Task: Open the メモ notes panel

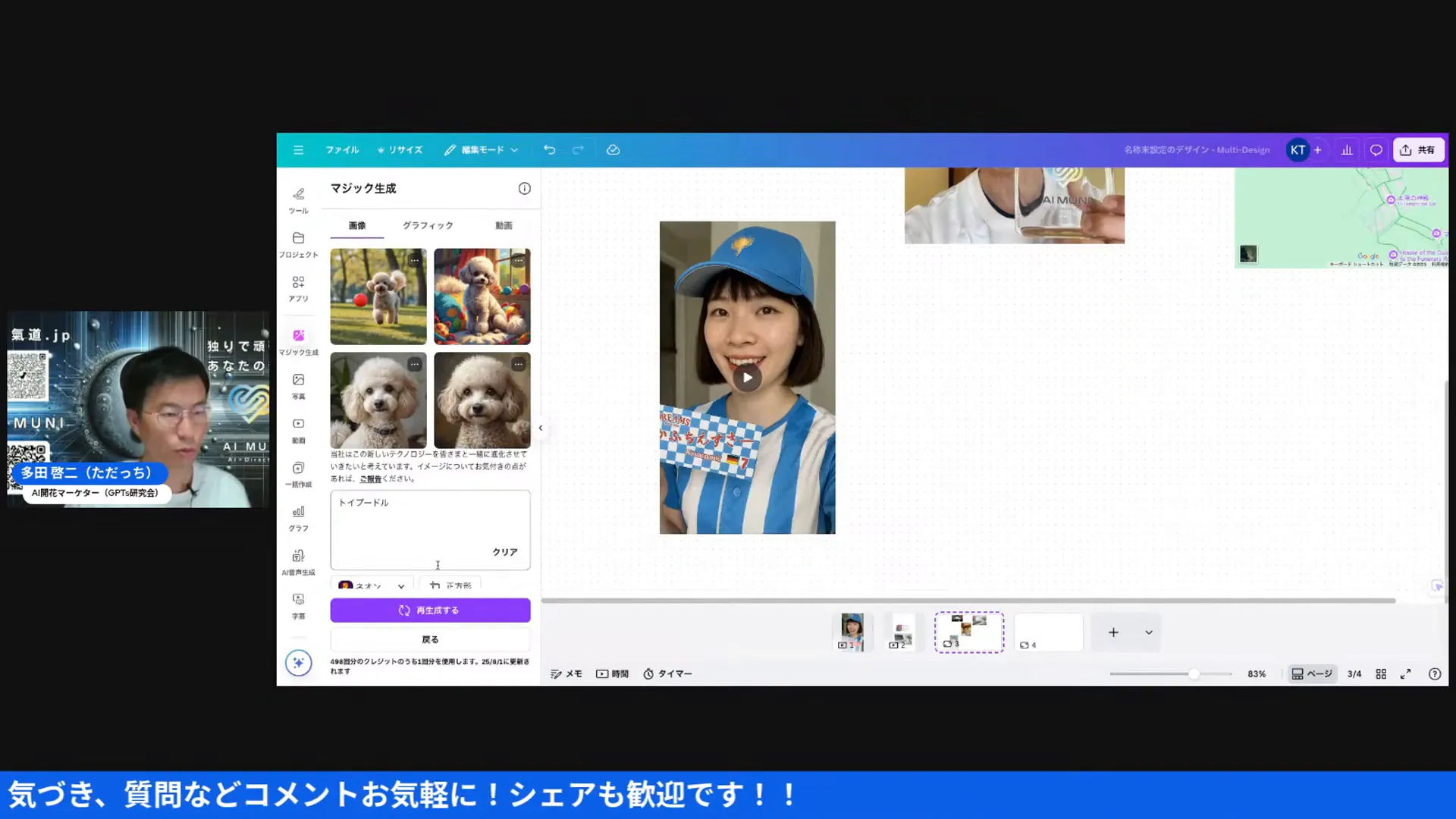Action: click(566, 674)
